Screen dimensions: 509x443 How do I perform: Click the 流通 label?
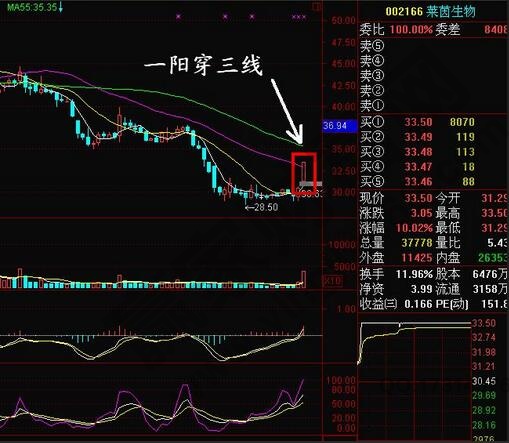(x=448, y=289)
